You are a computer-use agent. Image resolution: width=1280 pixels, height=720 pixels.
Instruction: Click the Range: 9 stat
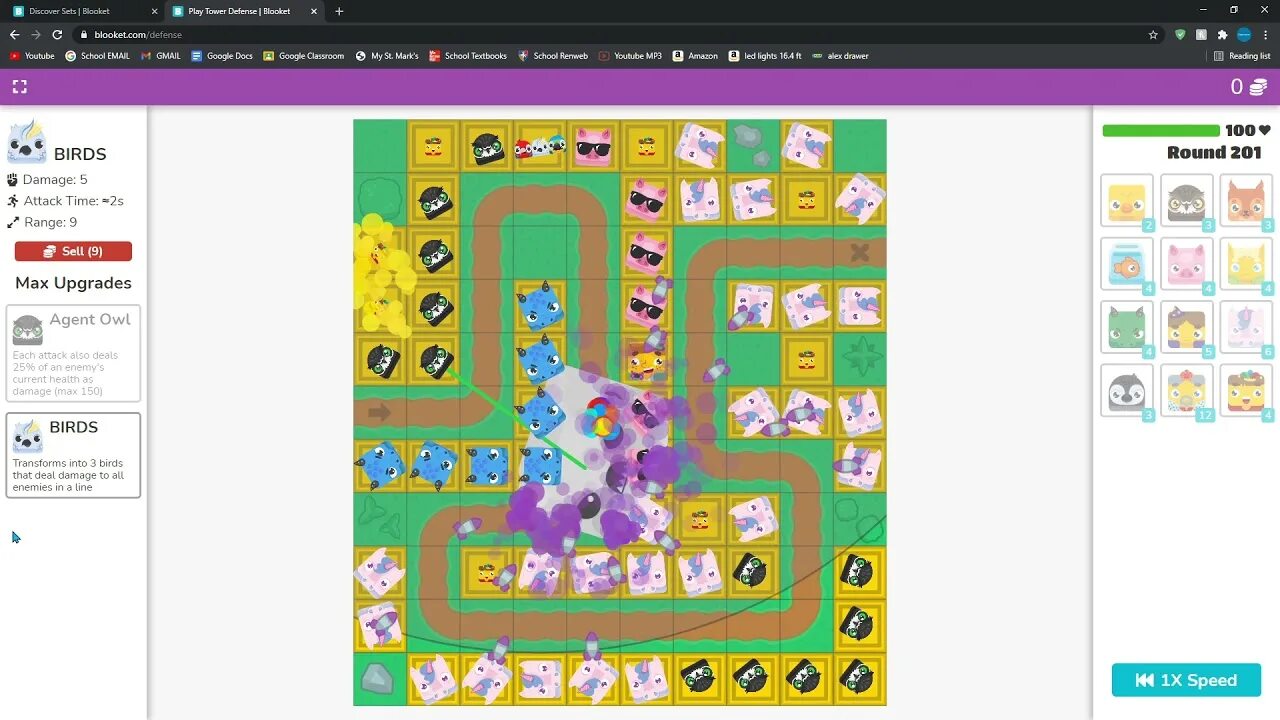[x=42, y=222]
